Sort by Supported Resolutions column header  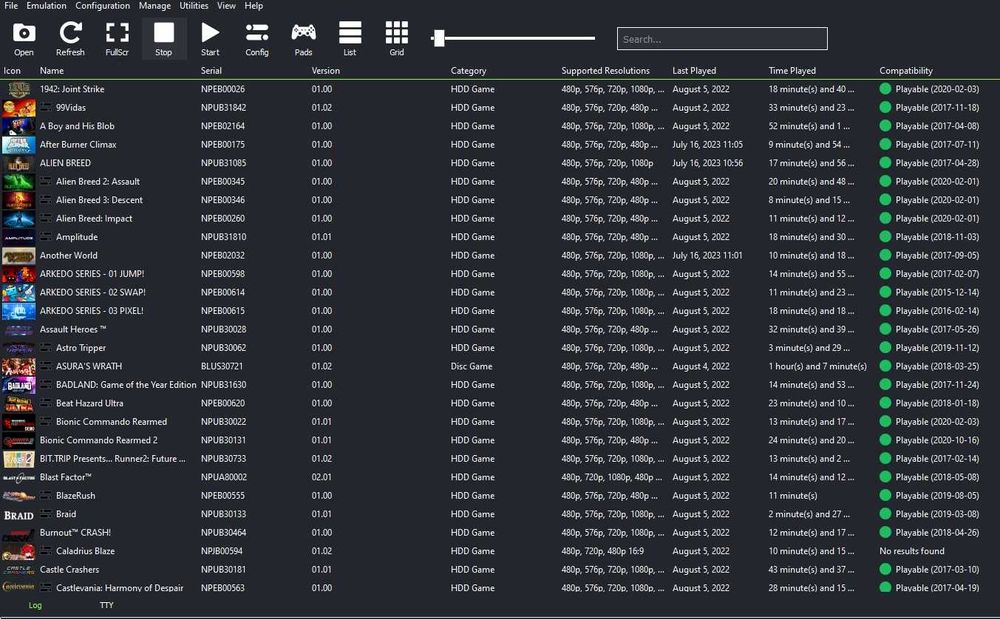(605, 71)
